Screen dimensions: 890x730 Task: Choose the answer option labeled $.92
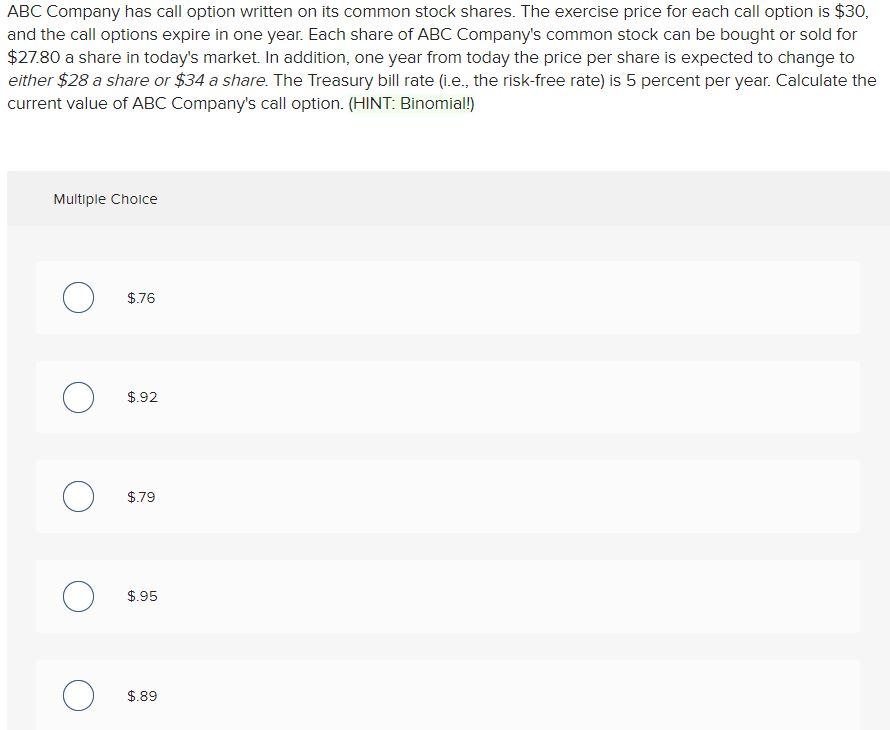click(448, 396)
